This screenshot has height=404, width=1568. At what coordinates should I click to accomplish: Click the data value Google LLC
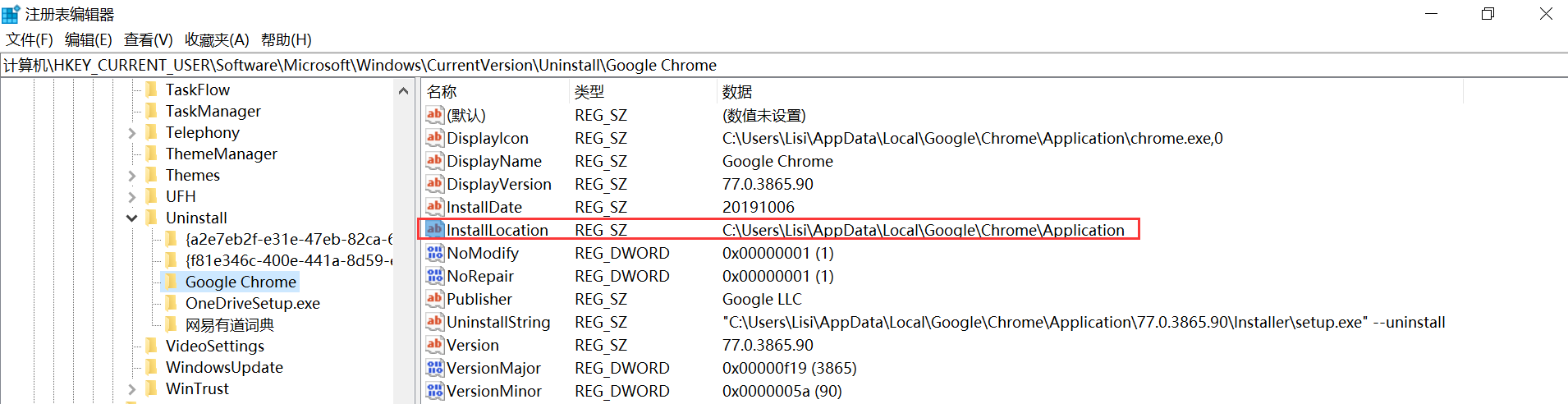(x=762, y=299)
